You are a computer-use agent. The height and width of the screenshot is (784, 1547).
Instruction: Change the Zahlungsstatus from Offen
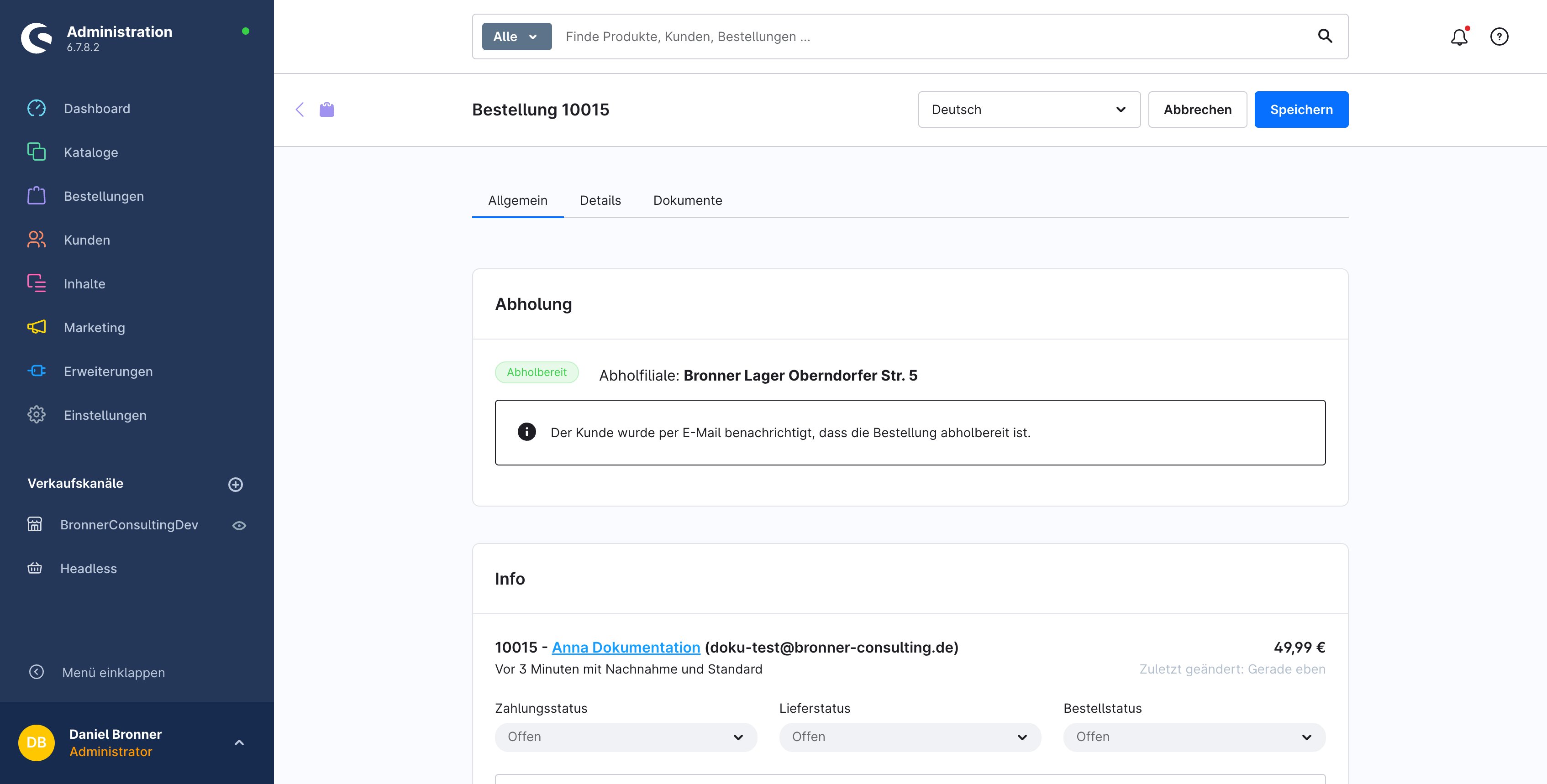click(625, 737)
